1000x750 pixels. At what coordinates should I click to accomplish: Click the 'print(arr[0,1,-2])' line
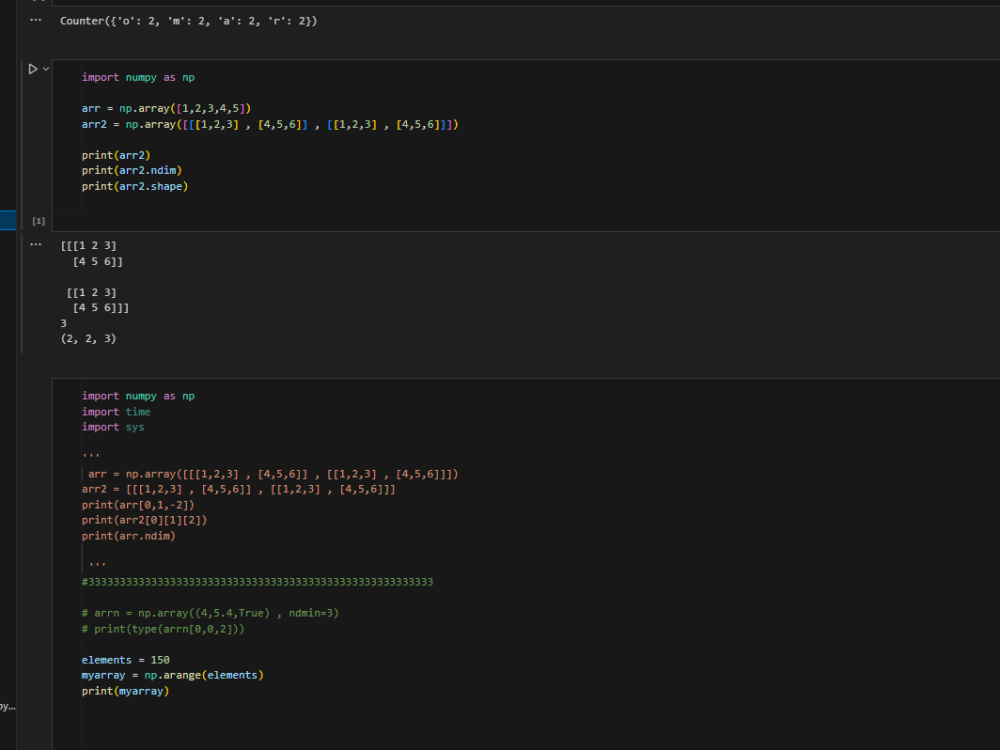(x=138, y=505)
